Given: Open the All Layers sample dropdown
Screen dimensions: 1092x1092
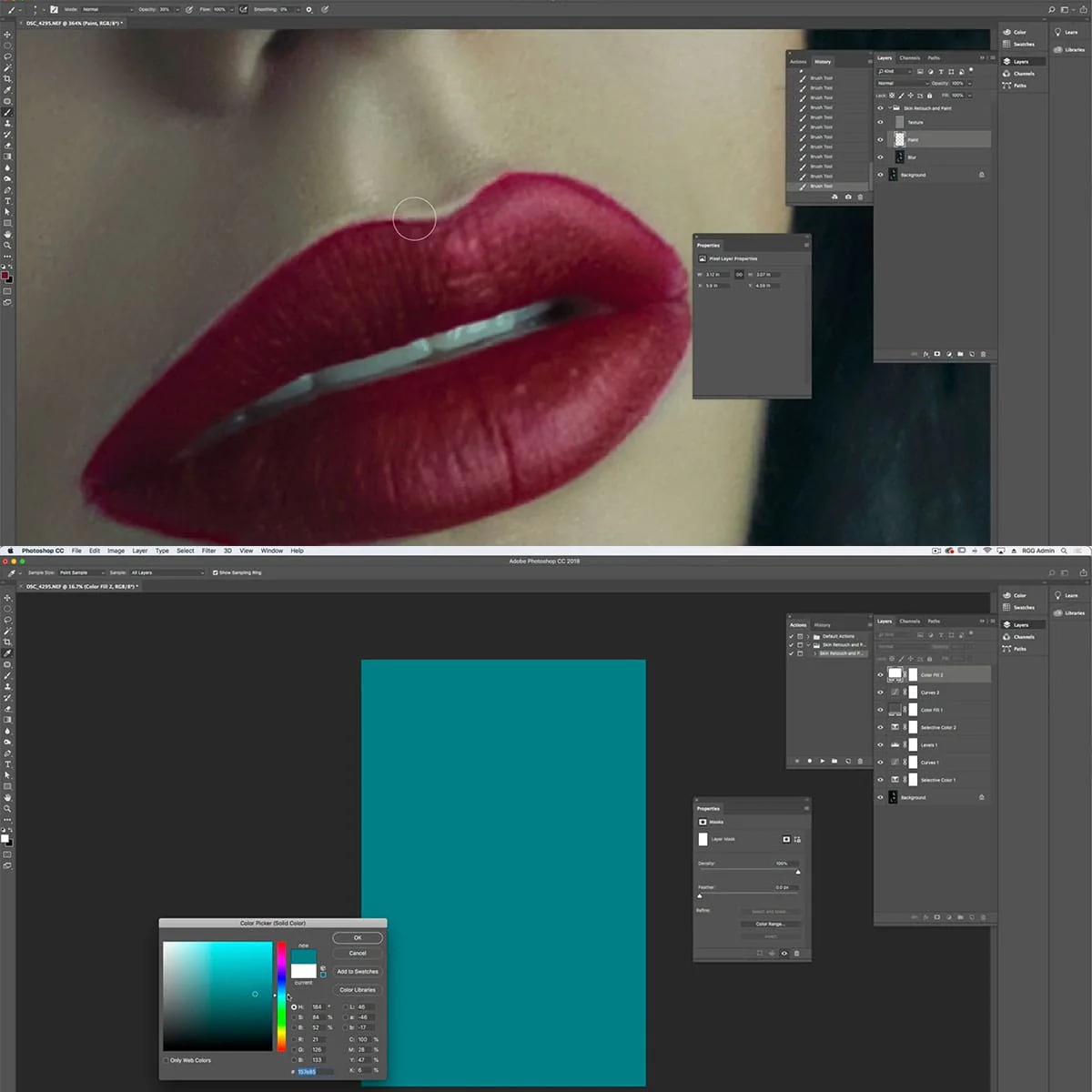Looking at the screenshot, I should tap(167, 573).
